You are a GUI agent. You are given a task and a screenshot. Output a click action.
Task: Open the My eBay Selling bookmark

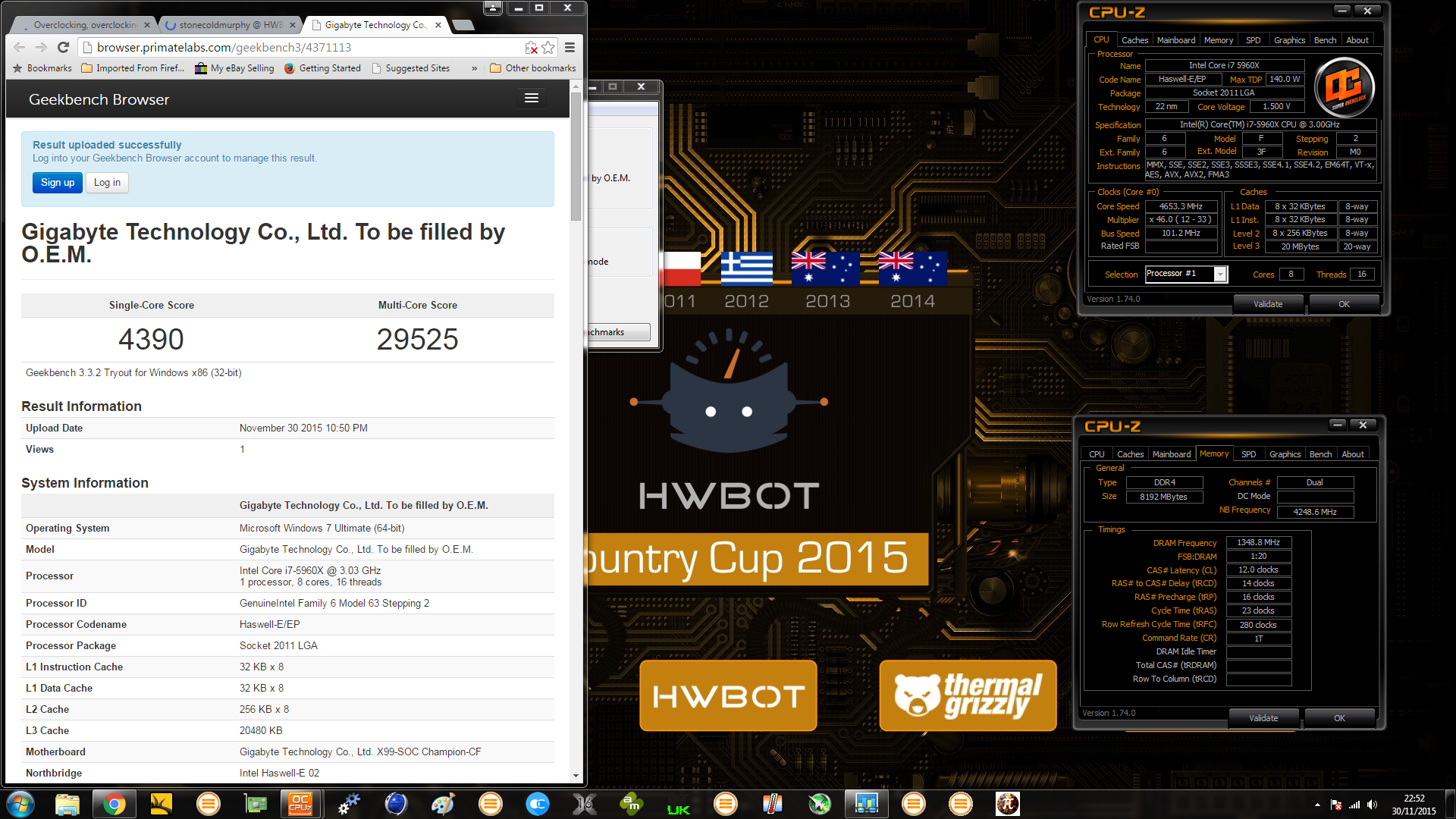pos(234,68)
